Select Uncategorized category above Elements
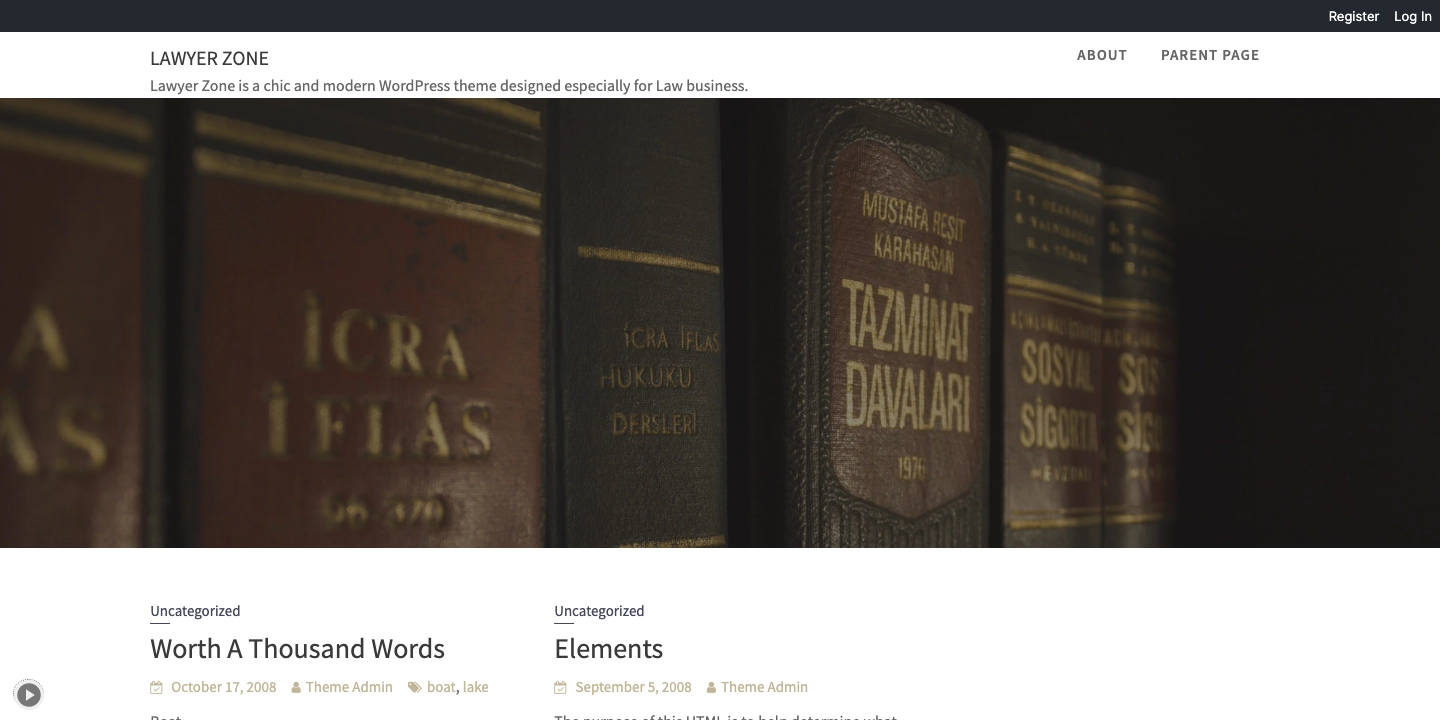 point(599,611)
